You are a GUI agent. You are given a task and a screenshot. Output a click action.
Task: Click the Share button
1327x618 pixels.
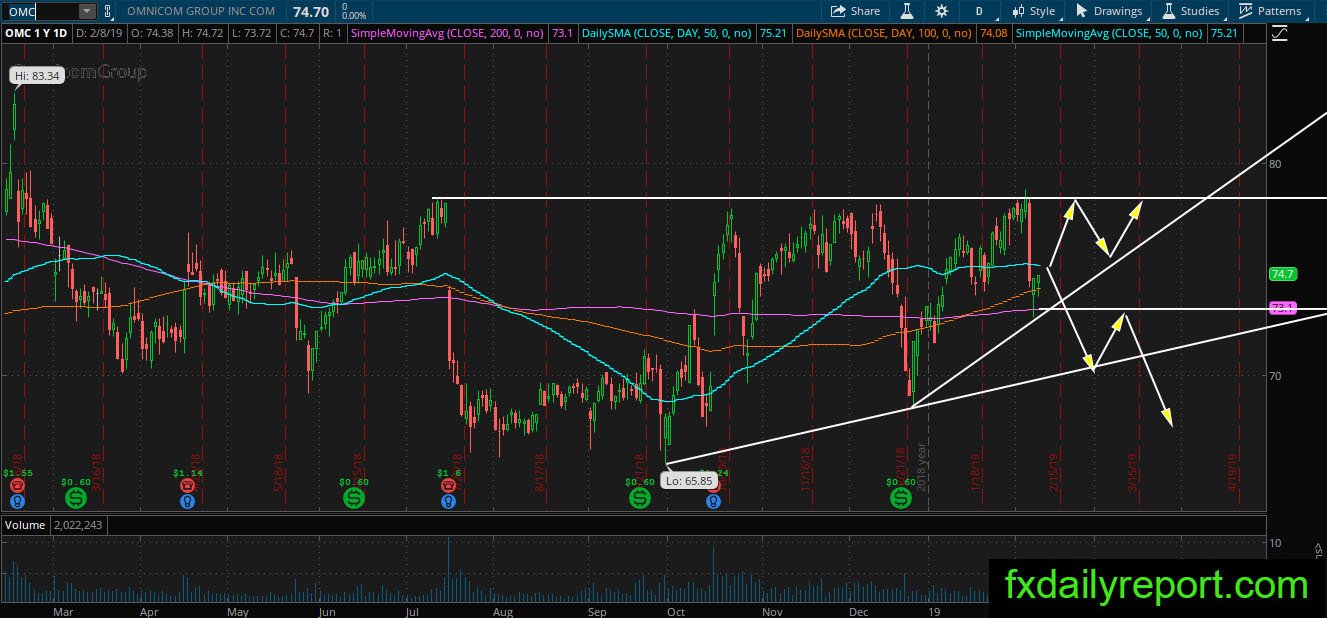click(x=856, y=11)
